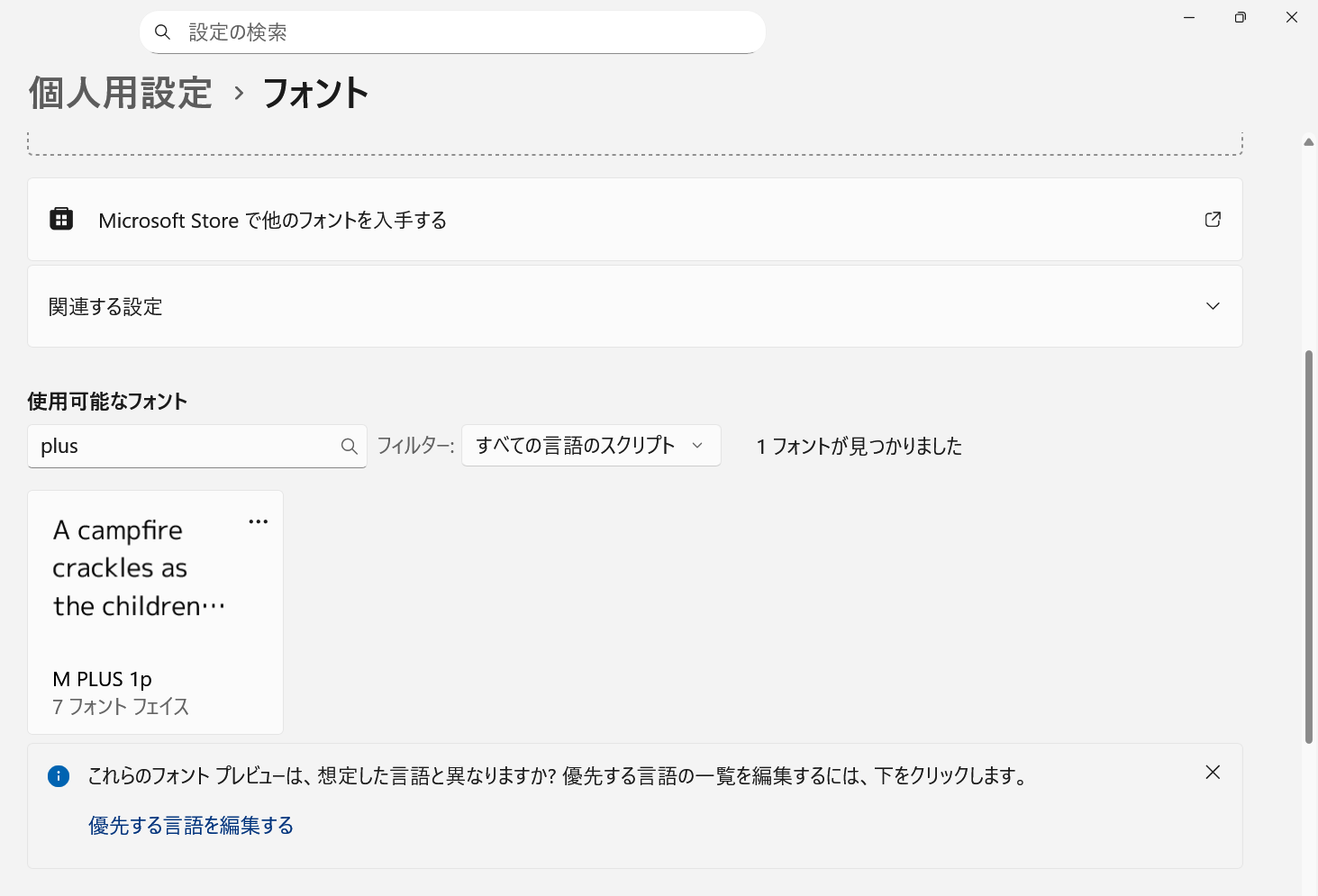
Task: Click the breadcrumb chevron after 個人用設定
Action: 238,93
